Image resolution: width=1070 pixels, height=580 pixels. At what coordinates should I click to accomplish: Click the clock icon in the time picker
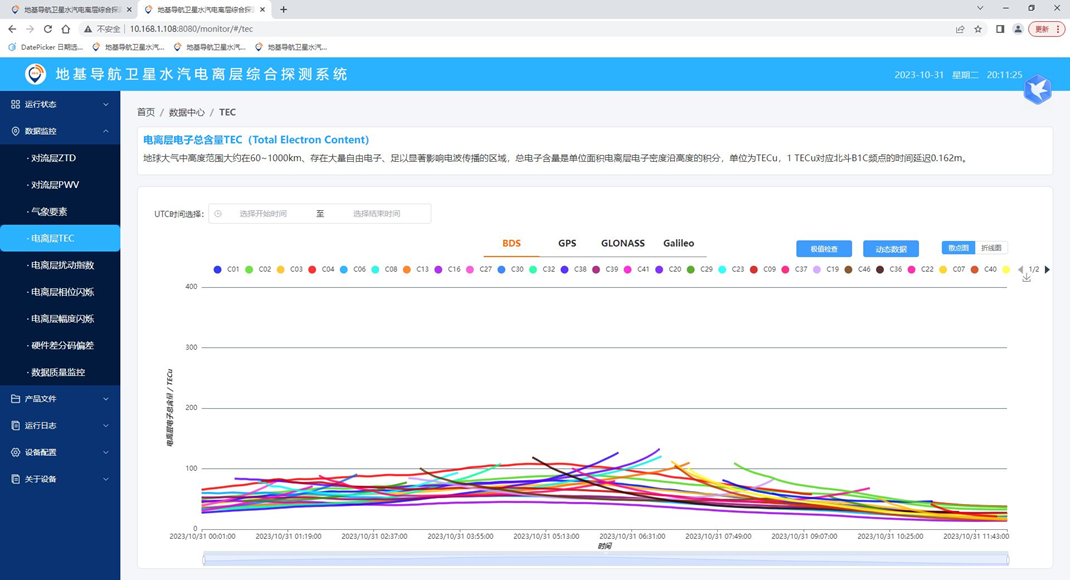pyautogui.click(x=218, y=214)
